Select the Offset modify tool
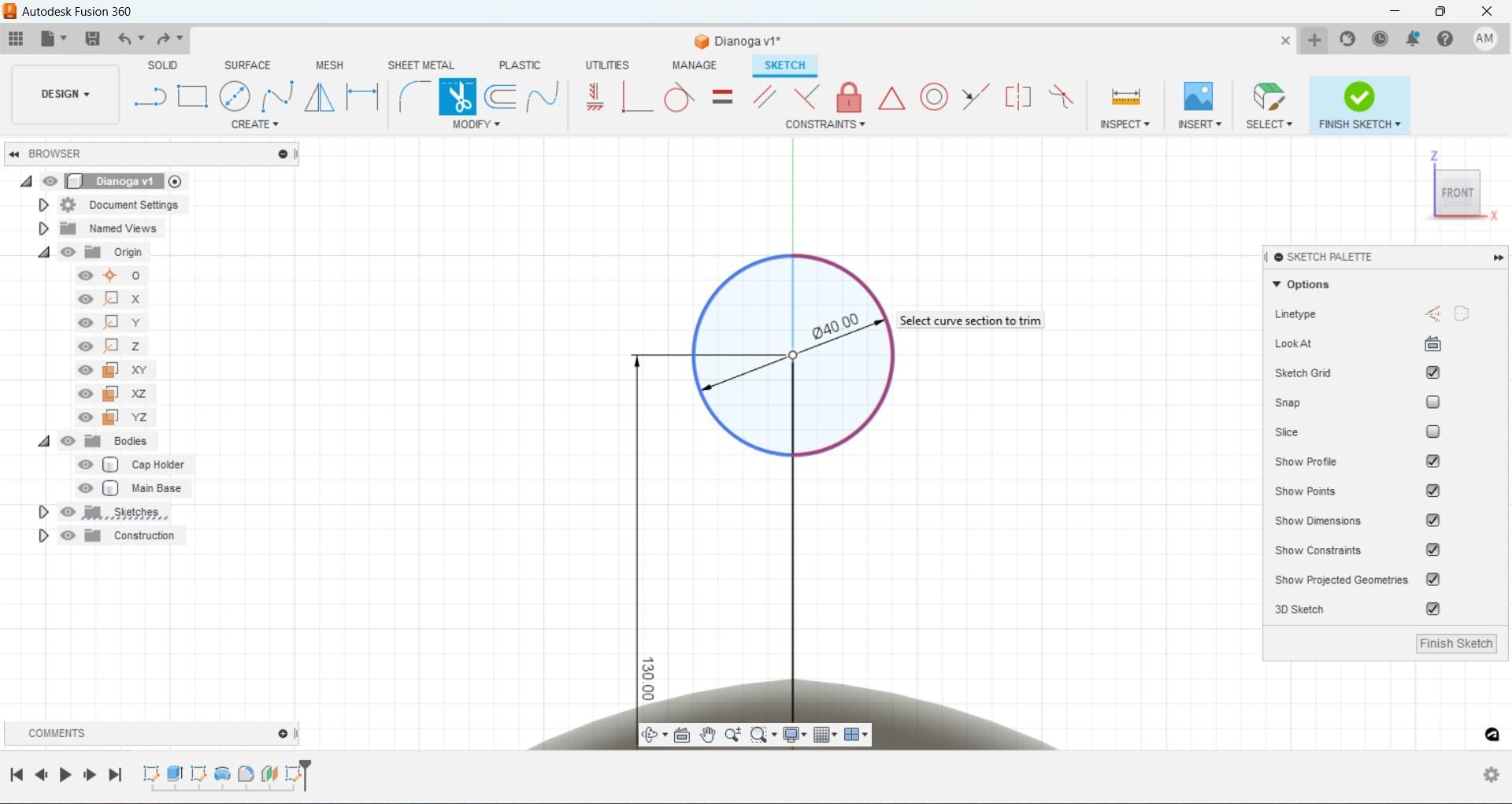The height and width of the screenshot is (804, 1512). coord(500,97)
